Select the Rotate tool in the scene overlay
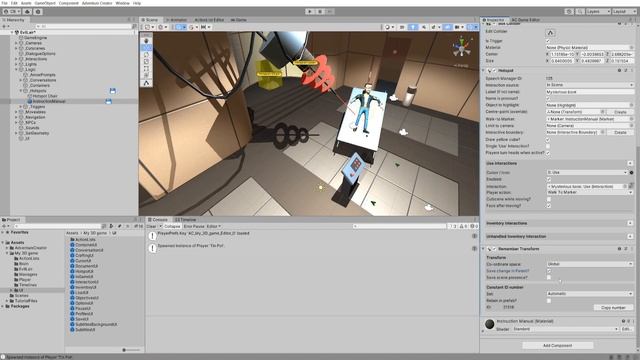 [147, 55]
